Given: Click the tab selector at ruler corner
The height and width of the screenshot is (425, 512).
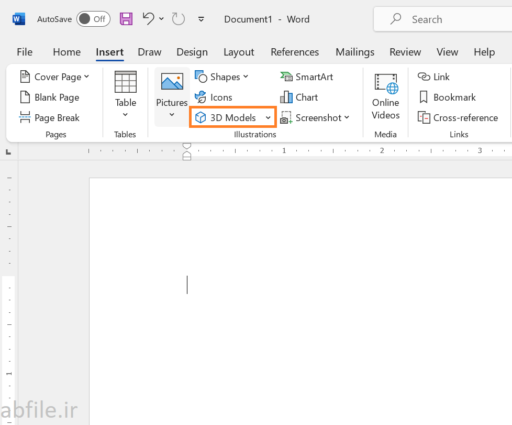Looking at the screenshot, I should click(x=9, y=152).
